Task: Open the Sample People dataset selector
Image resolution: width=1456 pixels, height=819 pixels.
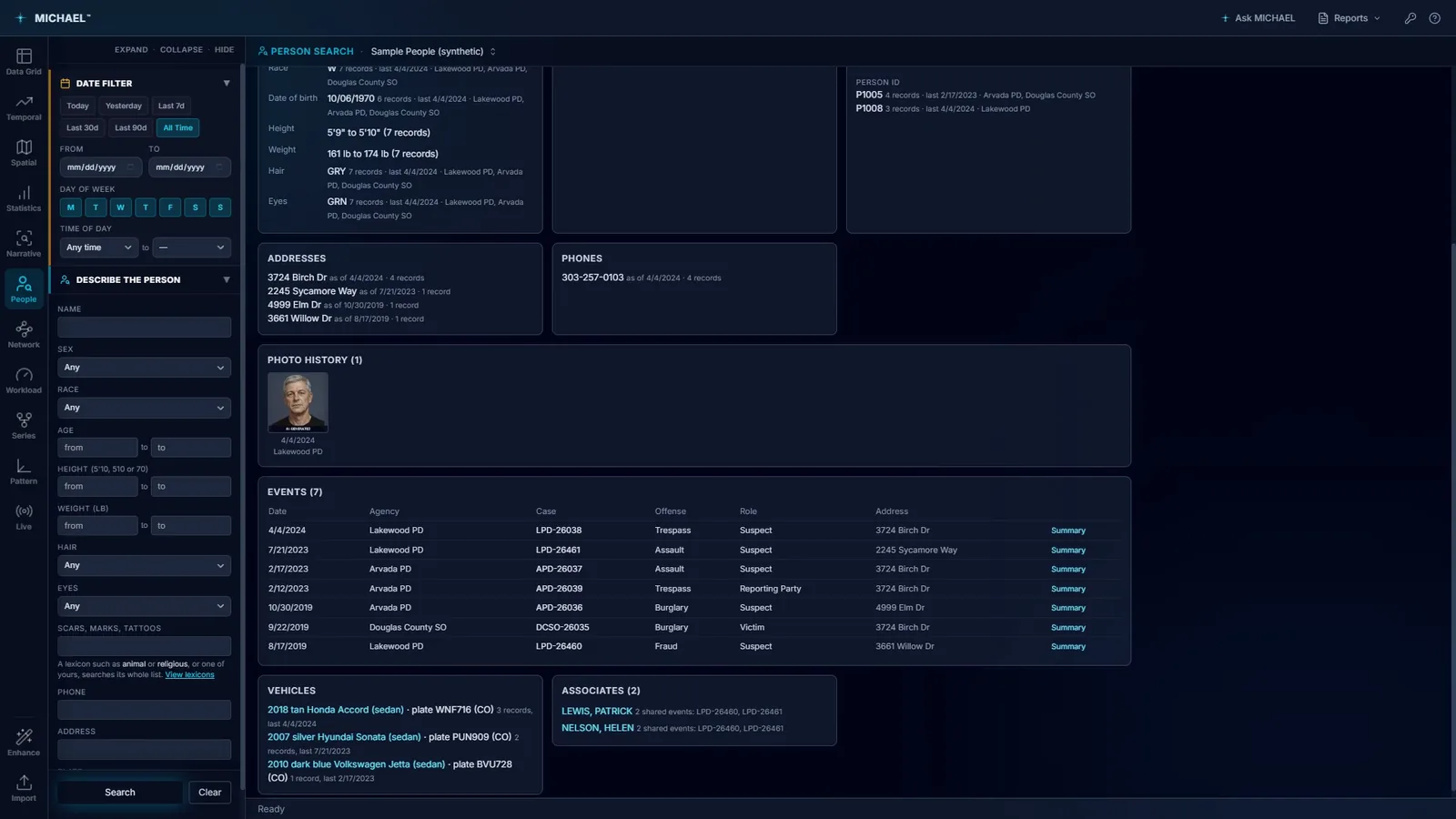Action: pos(433,52)
